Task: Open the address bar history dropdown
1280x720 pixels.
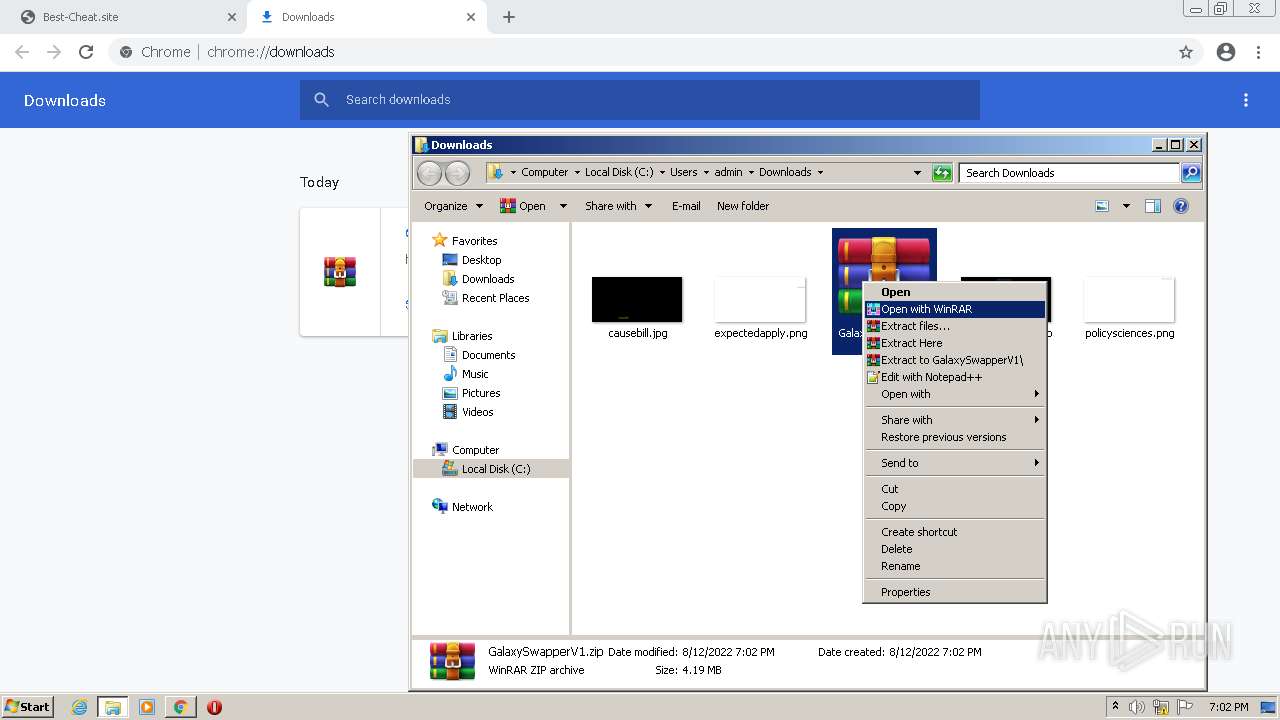Action: click(x=917, y=173)
